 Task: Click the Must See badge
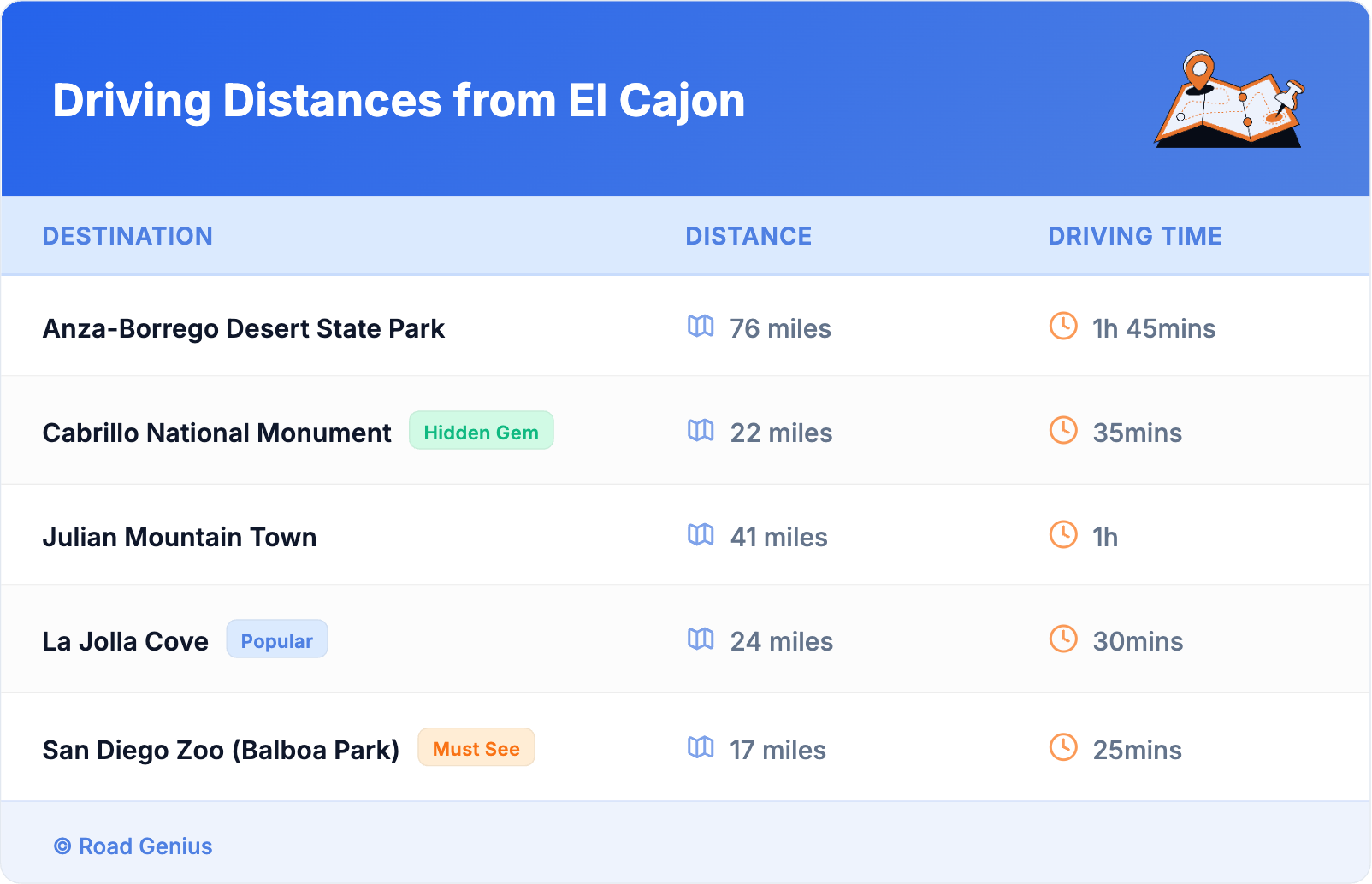tap(476, 748)
